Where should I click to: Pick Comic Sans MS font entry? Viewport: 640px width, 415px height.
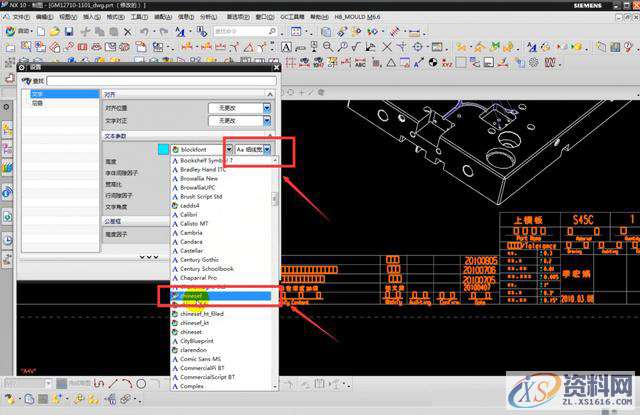click(x=201, y=358)
